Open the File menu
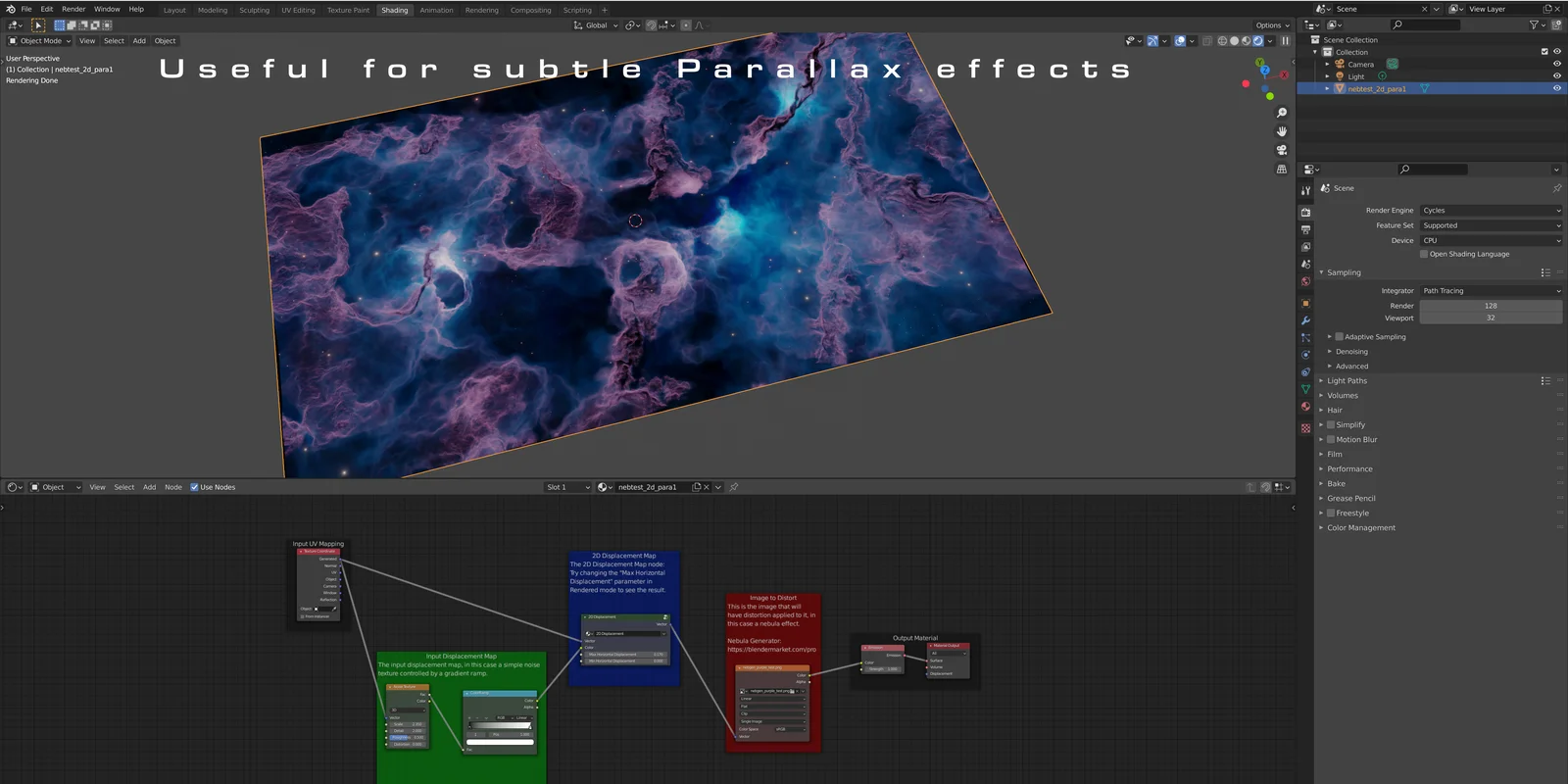This screenshot has height=784, width=1568. coord(26,9)
